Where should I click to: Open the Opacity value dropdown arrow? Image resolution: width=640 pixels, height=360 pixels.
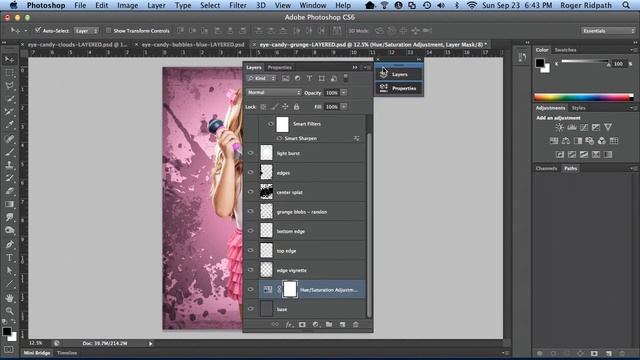[x=344, y=93]
